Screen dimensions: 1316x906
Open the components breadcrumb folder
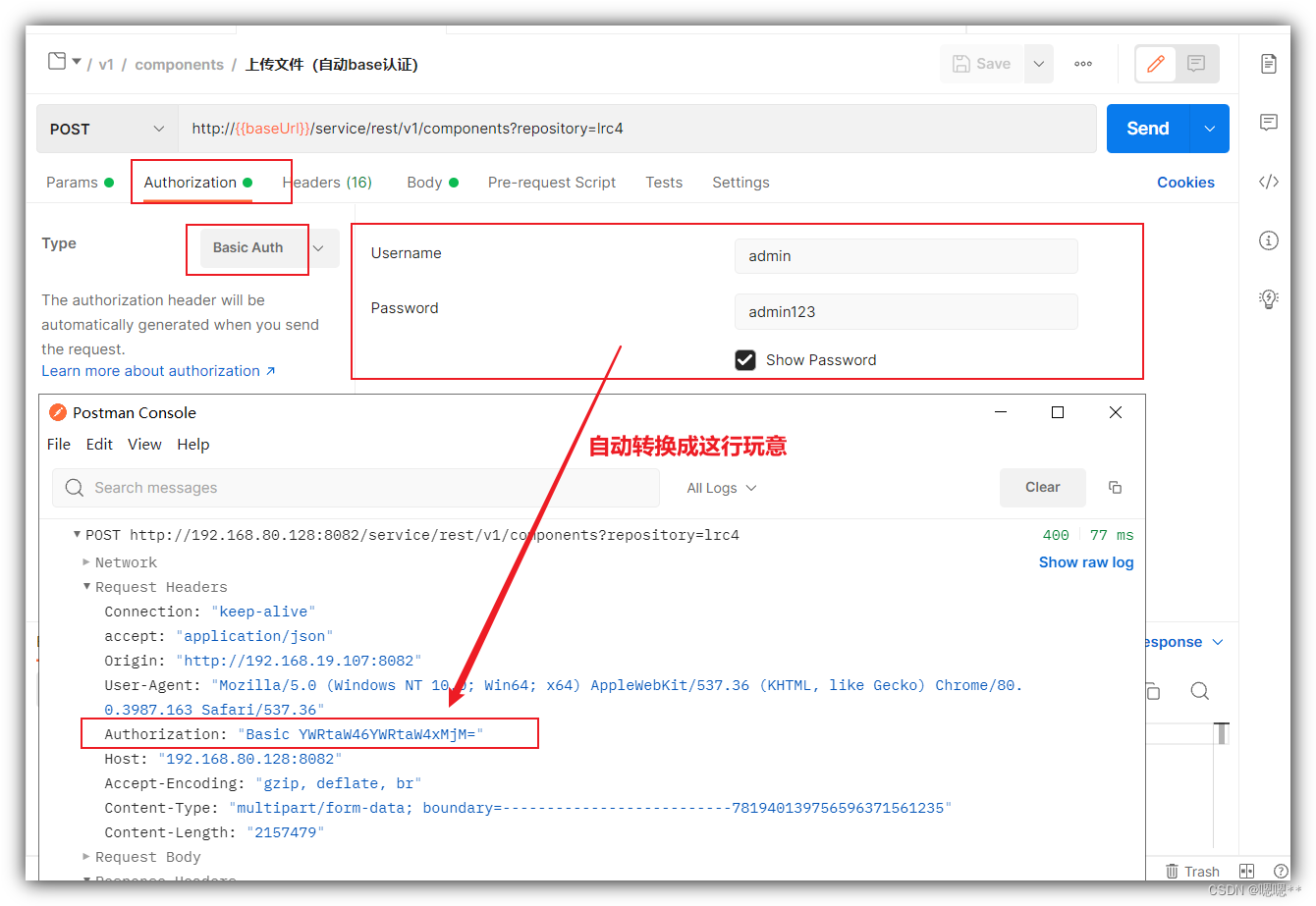tap(179, 65)
